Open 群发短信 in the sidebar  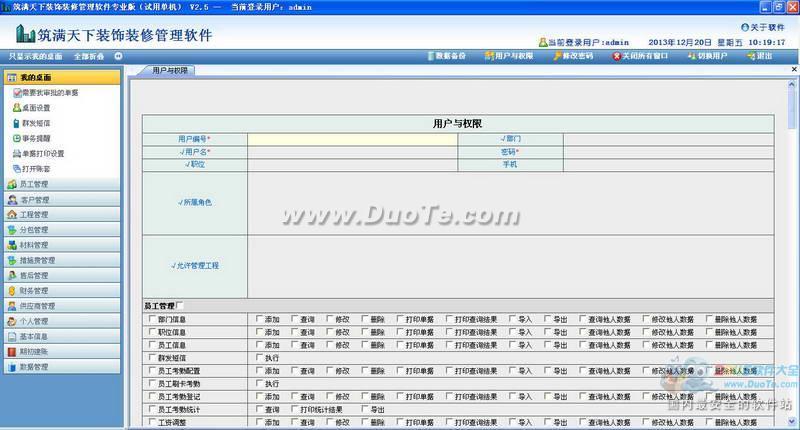[x=32, y=123]
